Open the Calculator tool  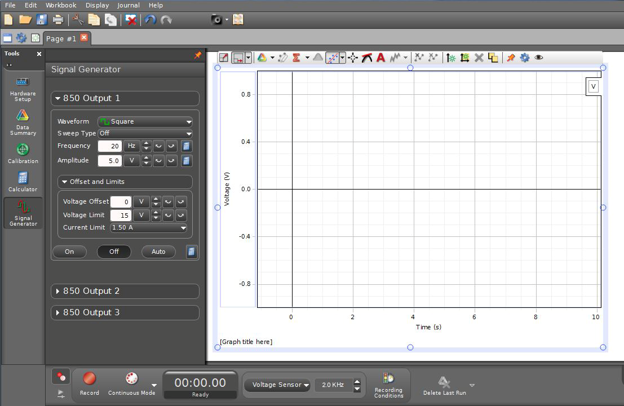[22, 181]
